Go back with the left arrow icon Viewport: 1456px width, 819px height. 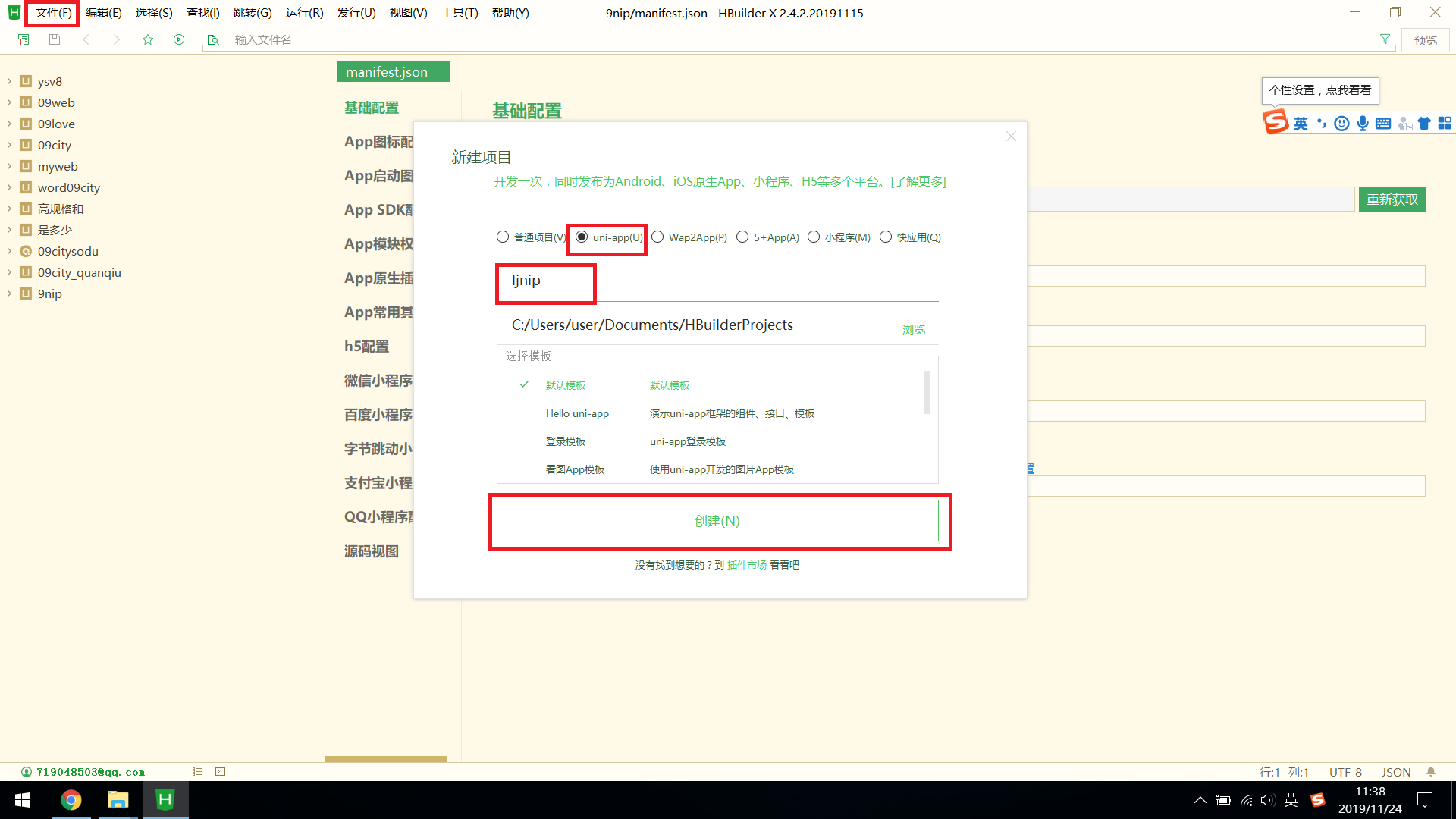coord(86,39)
